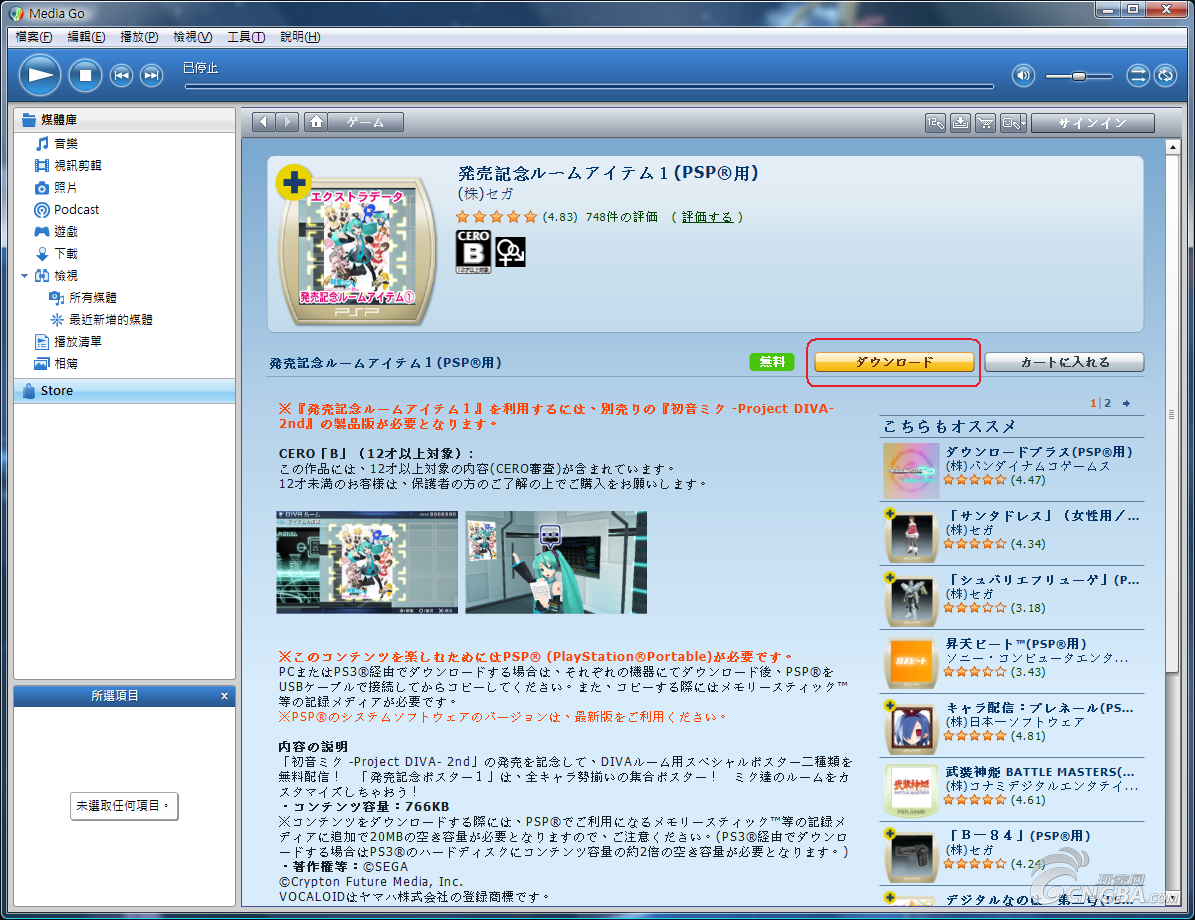The width and height of the screenshot is (1195, 920).
Task: Skip to the next track
Action: pos(152,75)
